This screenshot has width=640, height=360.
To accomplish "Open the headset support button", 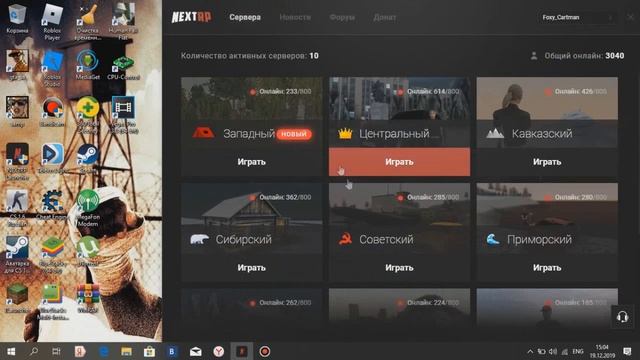I will (622, 317).
